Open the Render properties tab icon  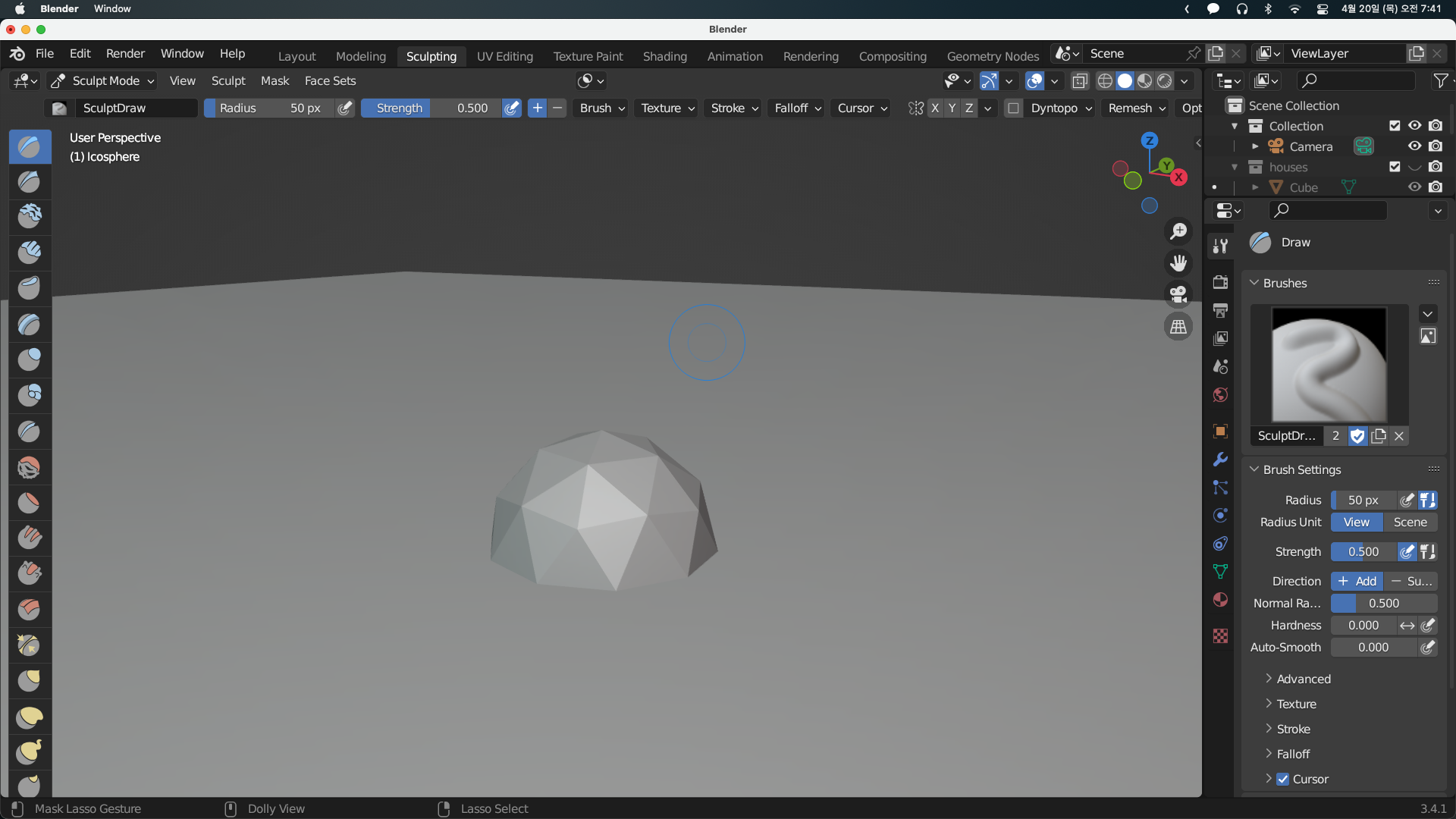(1220, 282)
